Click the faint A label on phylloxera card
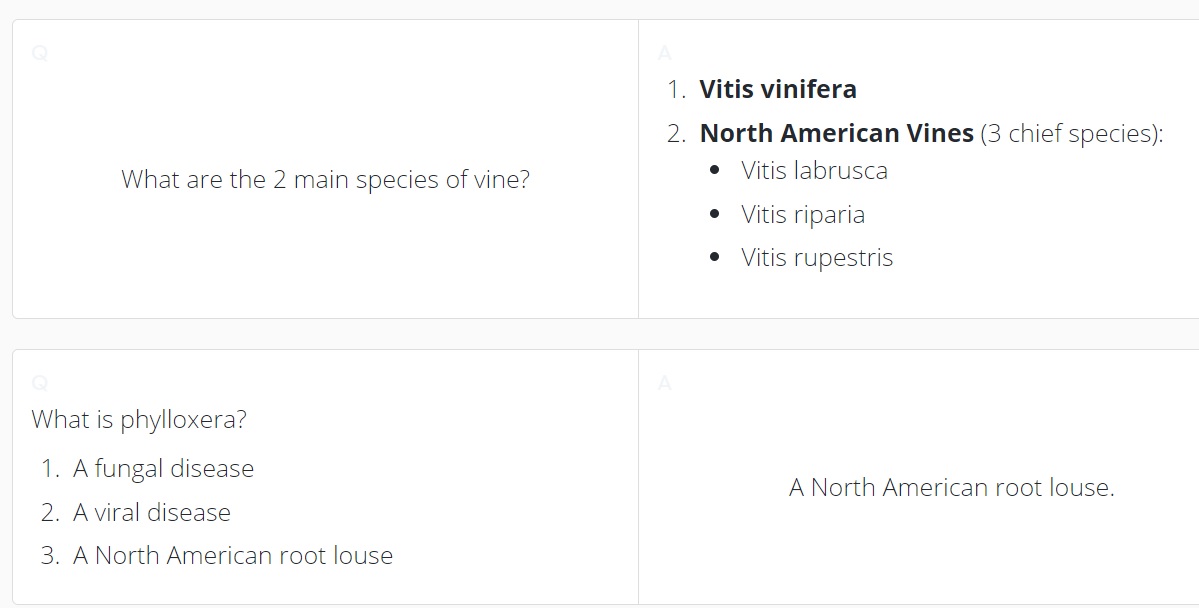 pyautogui.click(x=664, y=383)
